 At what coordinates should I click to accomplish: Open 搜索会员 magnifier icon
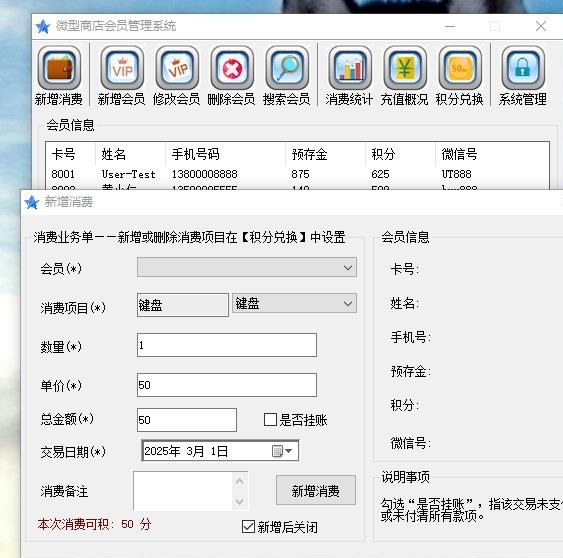pyautogui.click(x=287, y=68)
